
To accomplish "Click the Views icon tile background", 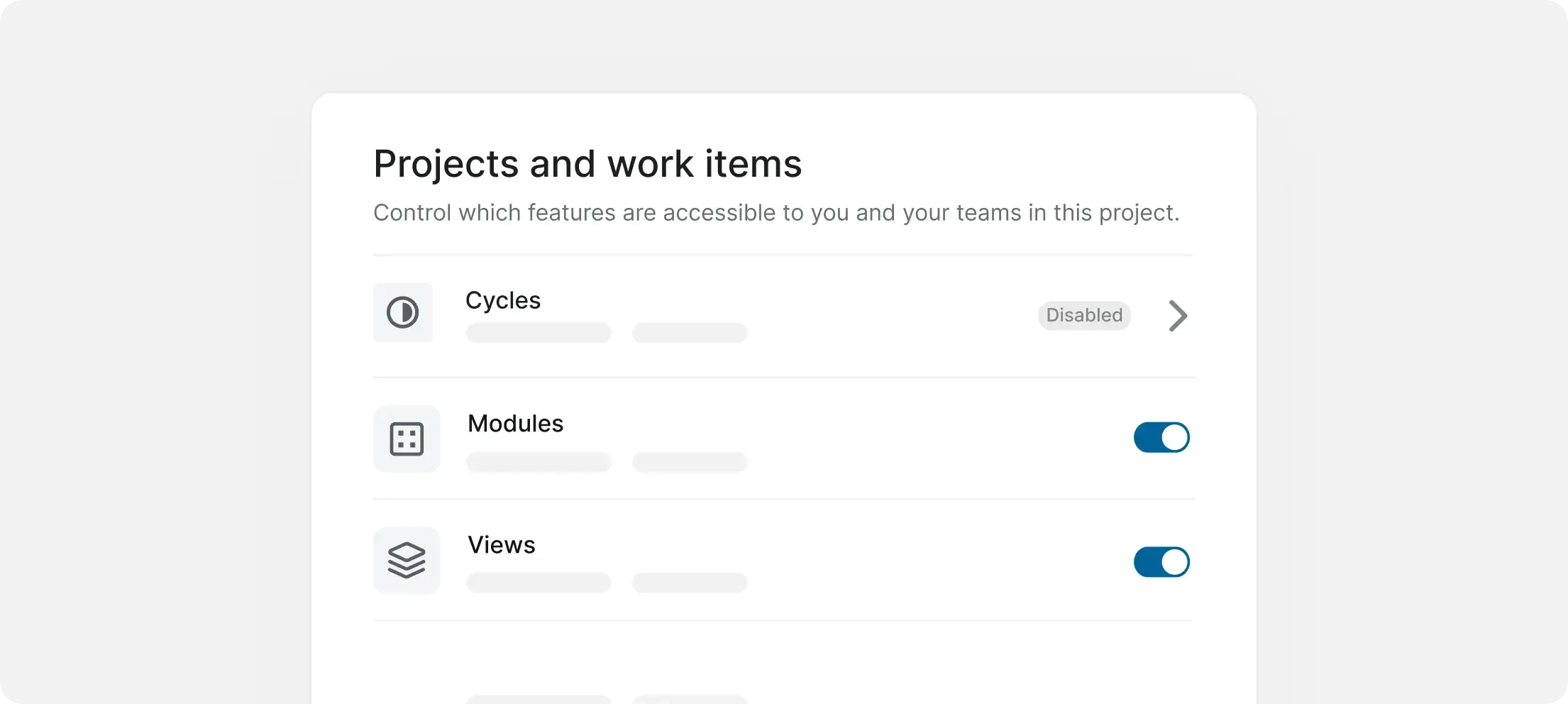I will pyautogui.click(x=407, y=560).
